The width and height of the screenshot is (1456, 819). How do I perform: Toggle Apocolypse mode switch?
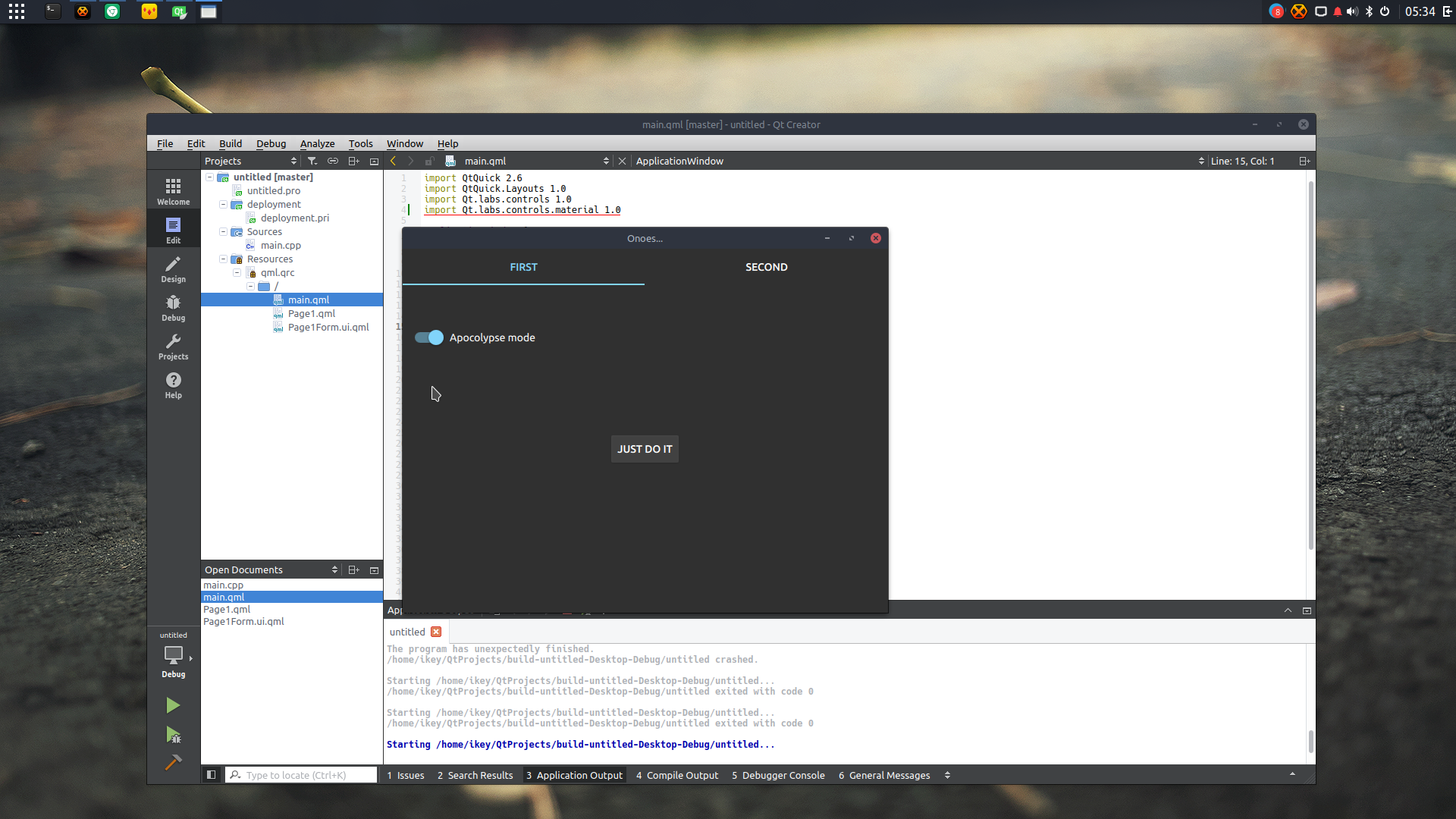coord(429,337)
